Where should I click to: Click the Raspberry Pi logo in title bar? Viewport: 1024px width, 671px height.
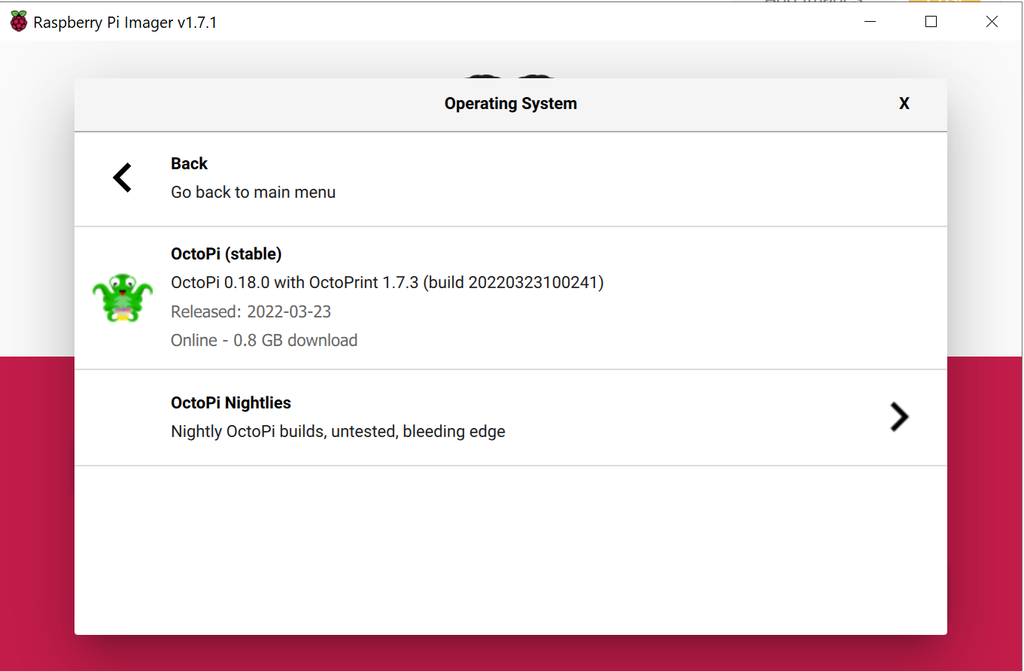pyautogui.click(x=18, y=22)
